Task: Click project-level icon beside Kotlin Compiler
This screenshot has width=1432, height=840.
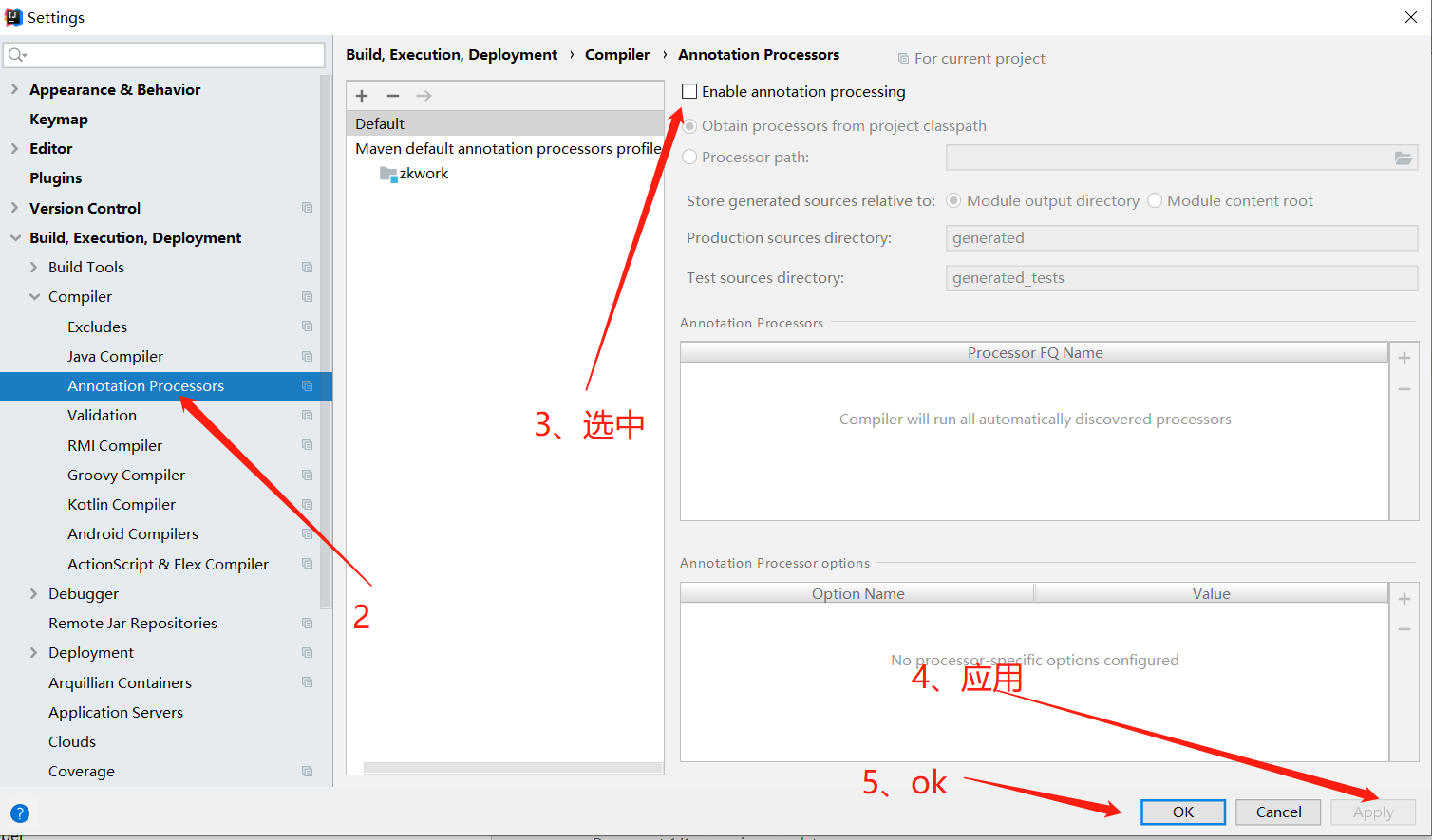Action: 307,505
